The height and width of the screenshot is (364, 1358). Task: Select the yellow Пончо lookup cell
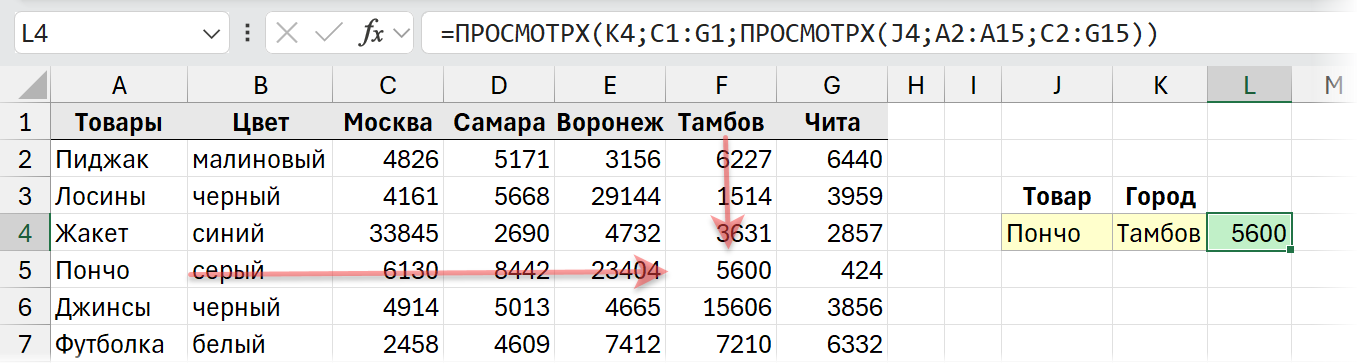click(1056, 234)
